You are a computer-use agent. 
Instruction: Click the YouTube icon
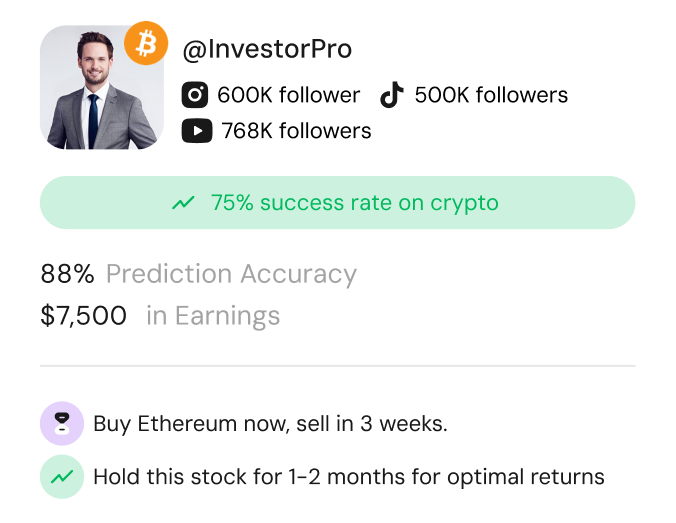pyautogui.click(x=197, y=131)
